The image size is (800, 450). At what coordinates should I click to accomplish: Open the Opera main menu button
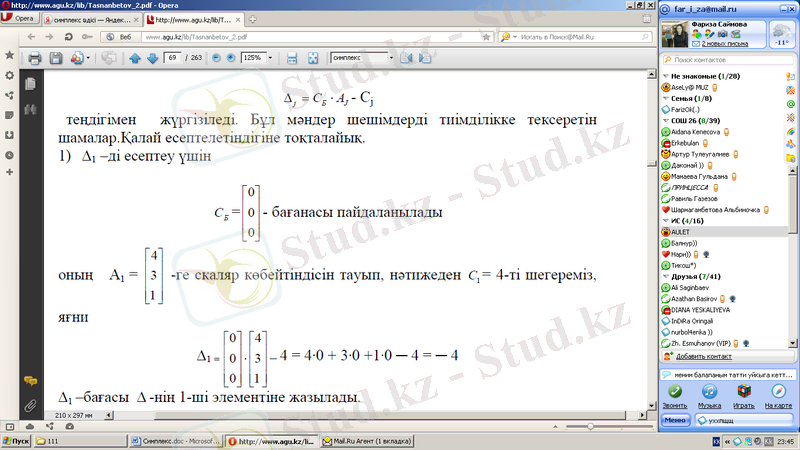pos(19,18)
